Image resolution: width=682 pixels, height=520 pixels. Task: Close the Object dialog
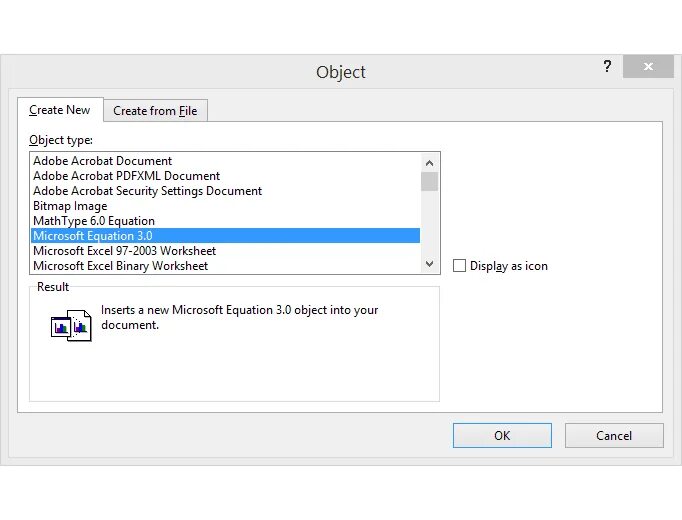click(x=648, y=66)
